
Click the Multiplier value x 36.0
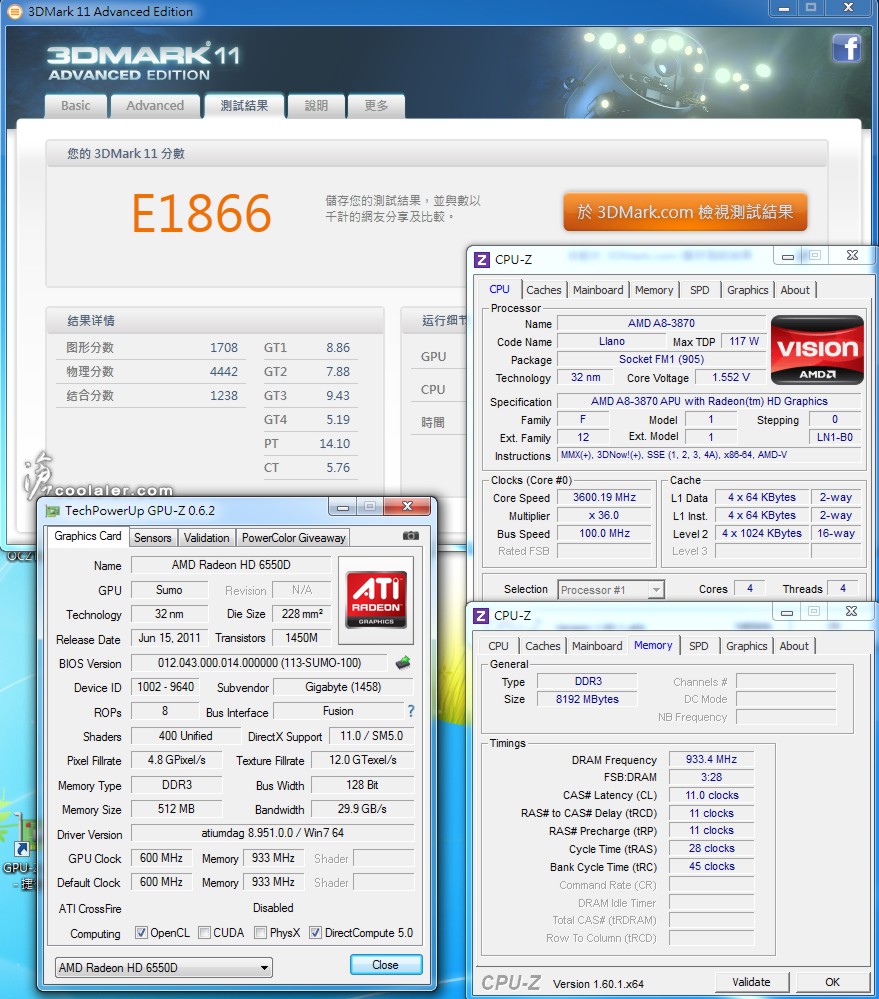(x=604, y=515)
